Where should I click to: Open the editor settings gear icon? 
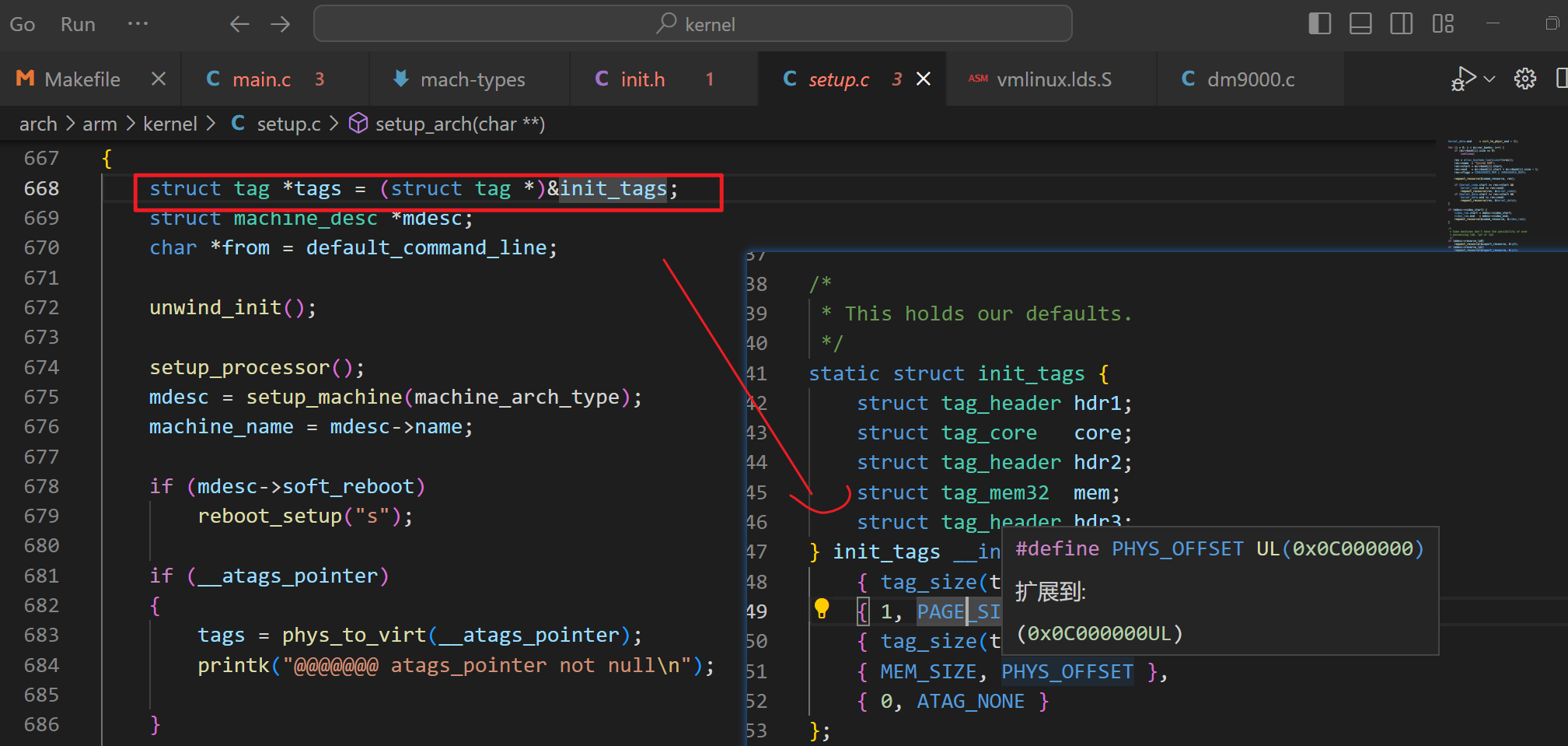(x=1525, y=79)
